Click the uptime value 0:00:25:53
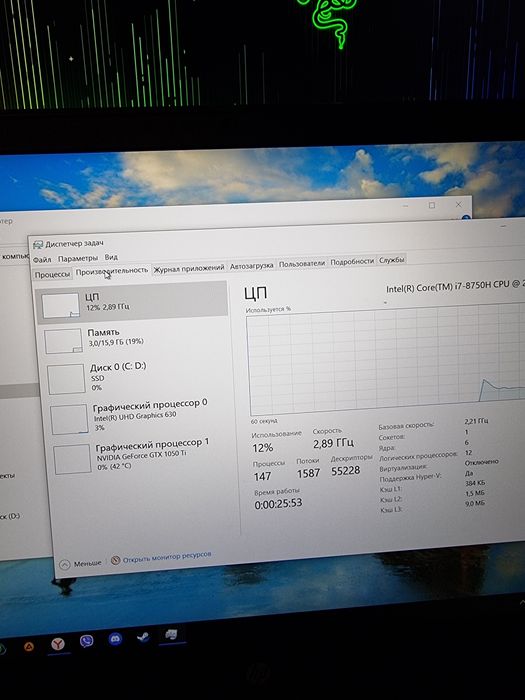 tap(278, 504)
